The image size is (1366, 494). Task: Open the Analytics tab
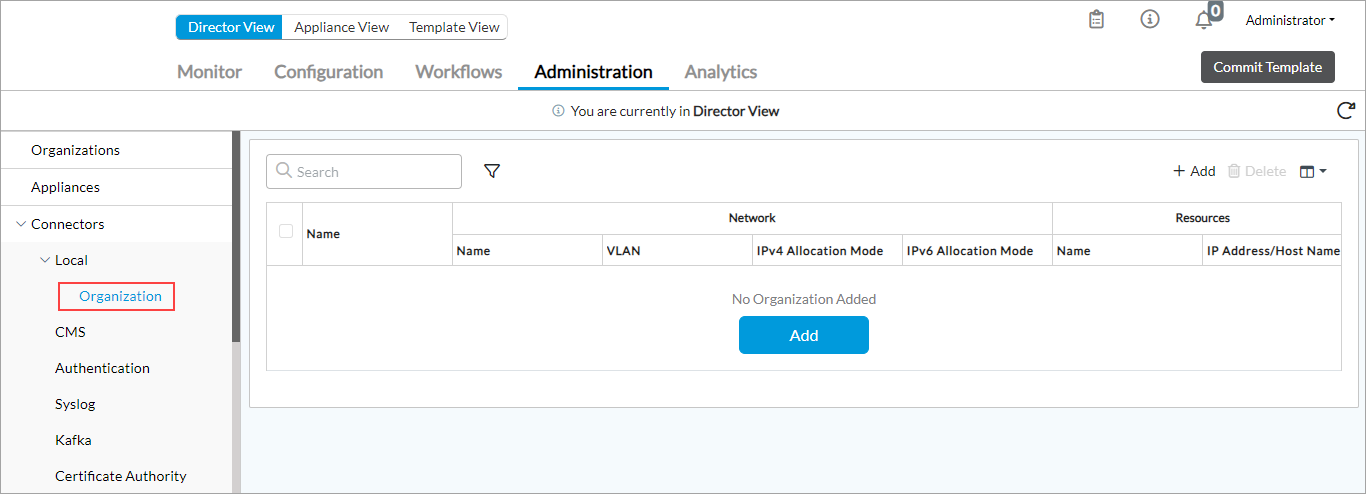(x=720, y=72)
